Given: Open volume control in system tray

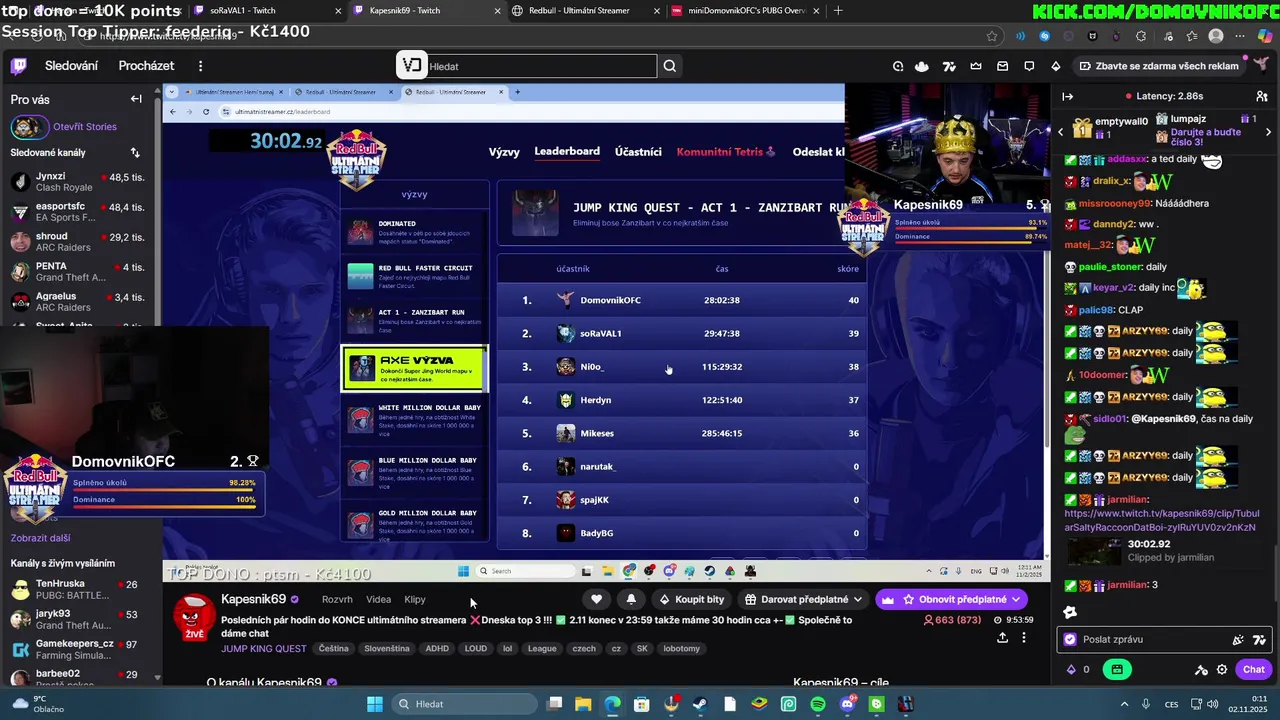Looking at the screenshot, I should pos(1211,704).
